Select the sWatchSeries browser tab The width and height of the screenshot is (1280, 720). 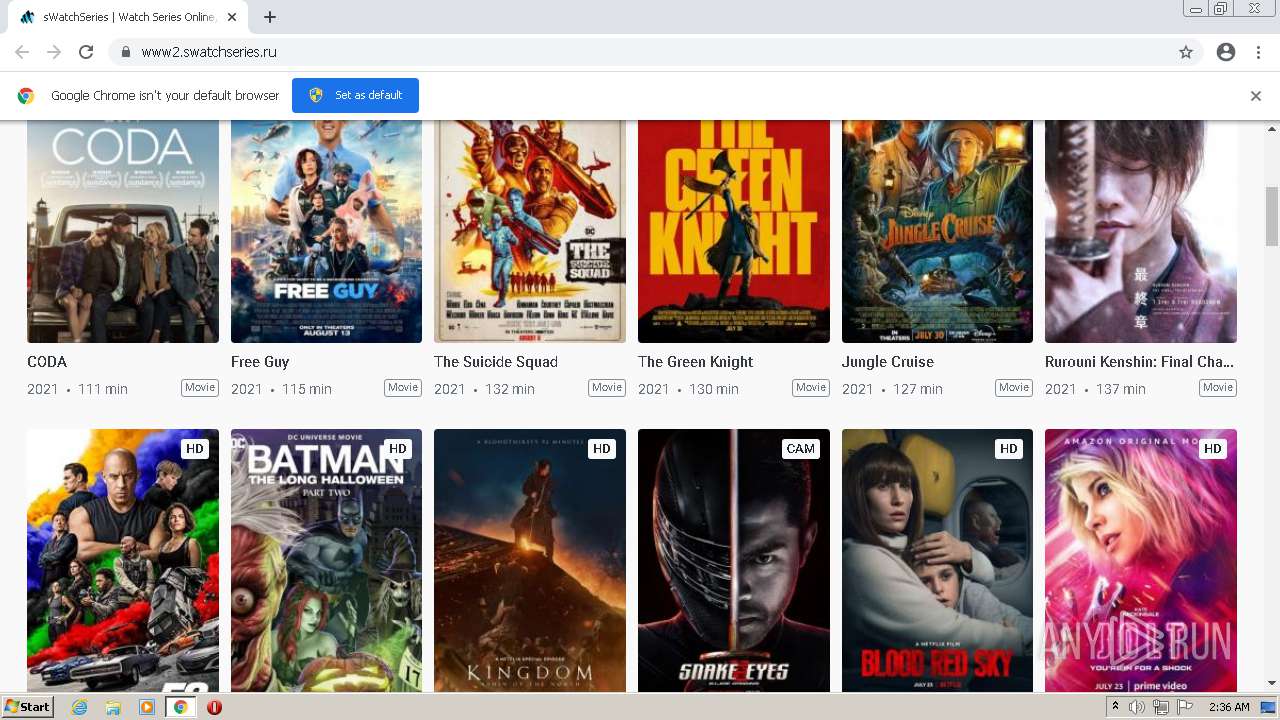click(x=128, y=17)
